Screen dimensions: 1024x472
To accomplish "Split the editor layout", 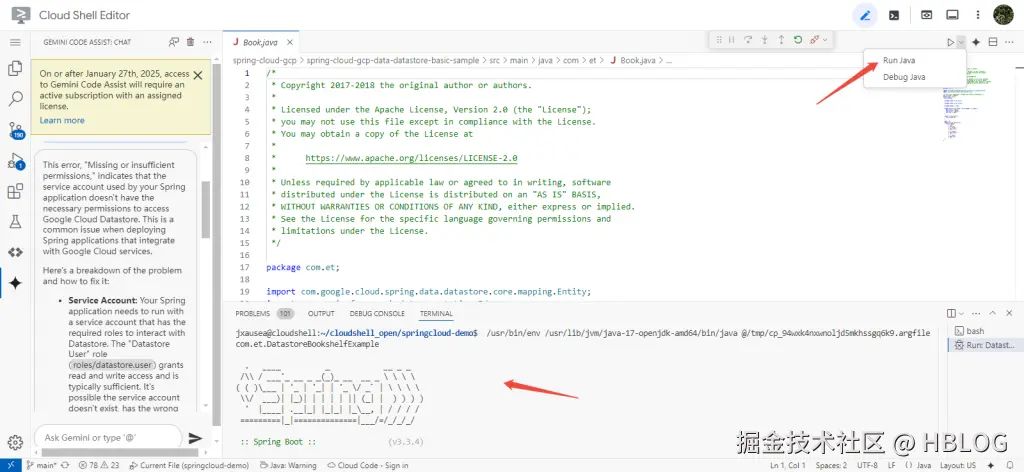I will 993,42.
